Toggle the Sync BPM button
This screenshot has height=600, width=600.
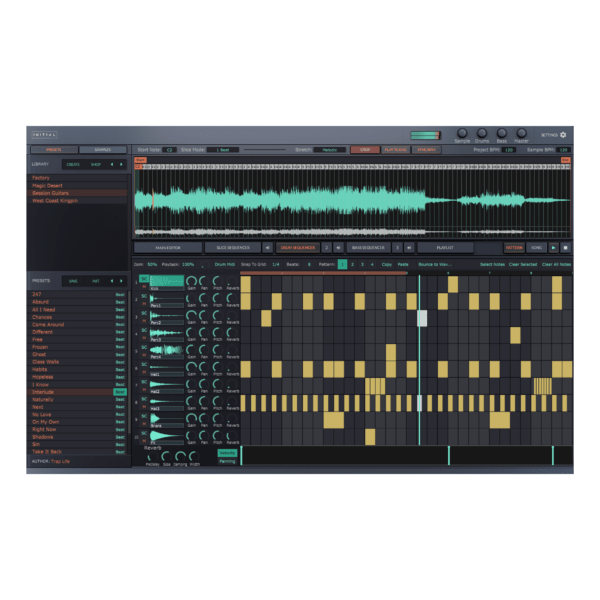click(x=426, y=150)
